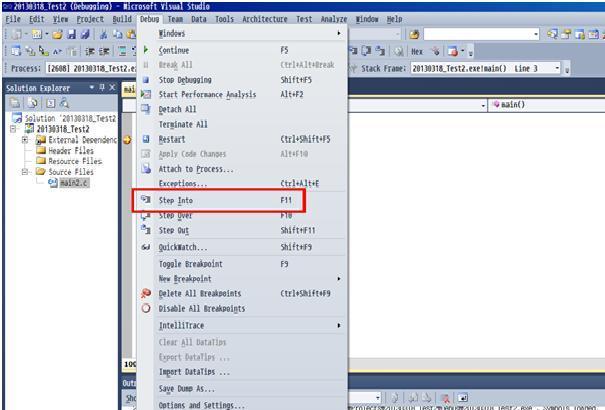Choose Stop Debugging menu item
The image size is (605, 410).
click(x=243, y=80)
